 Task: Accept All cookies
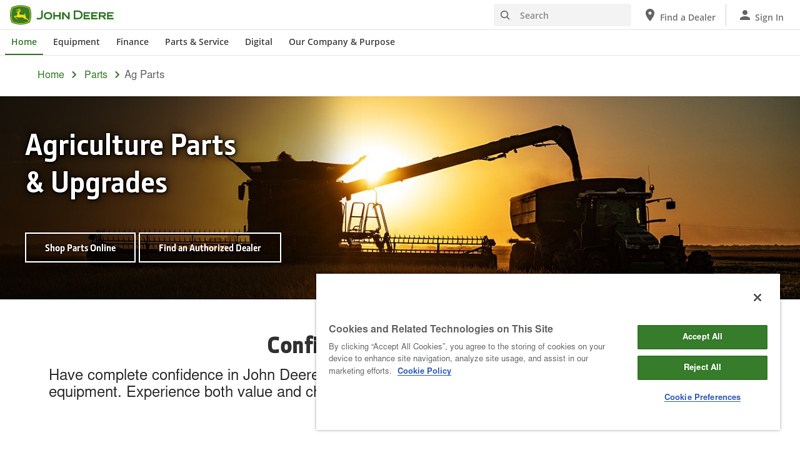point(702,337)
